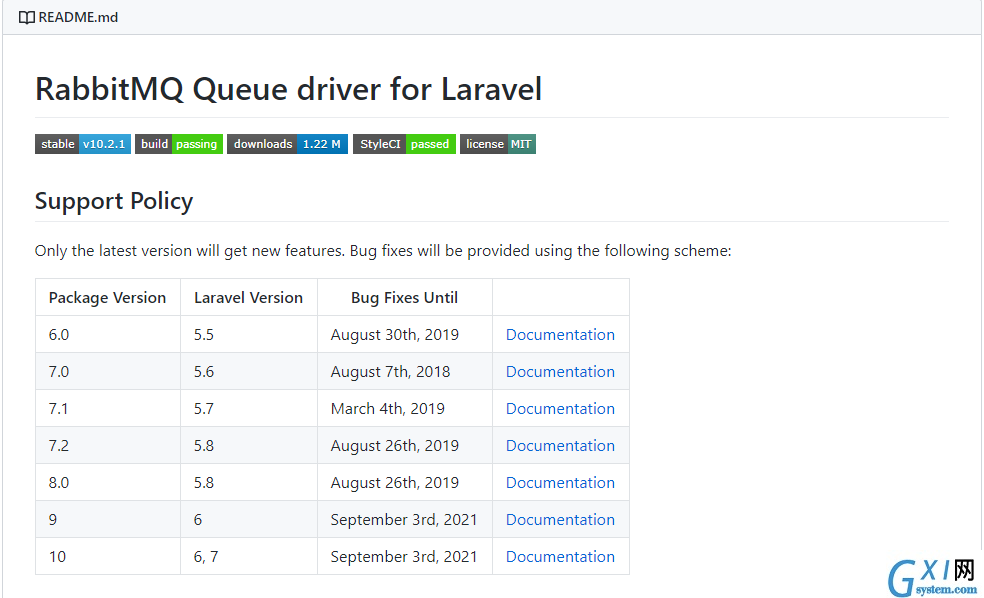Click the Bug Fixes Until column header
This screenshot has width=984, height=598.
[404, 297]
